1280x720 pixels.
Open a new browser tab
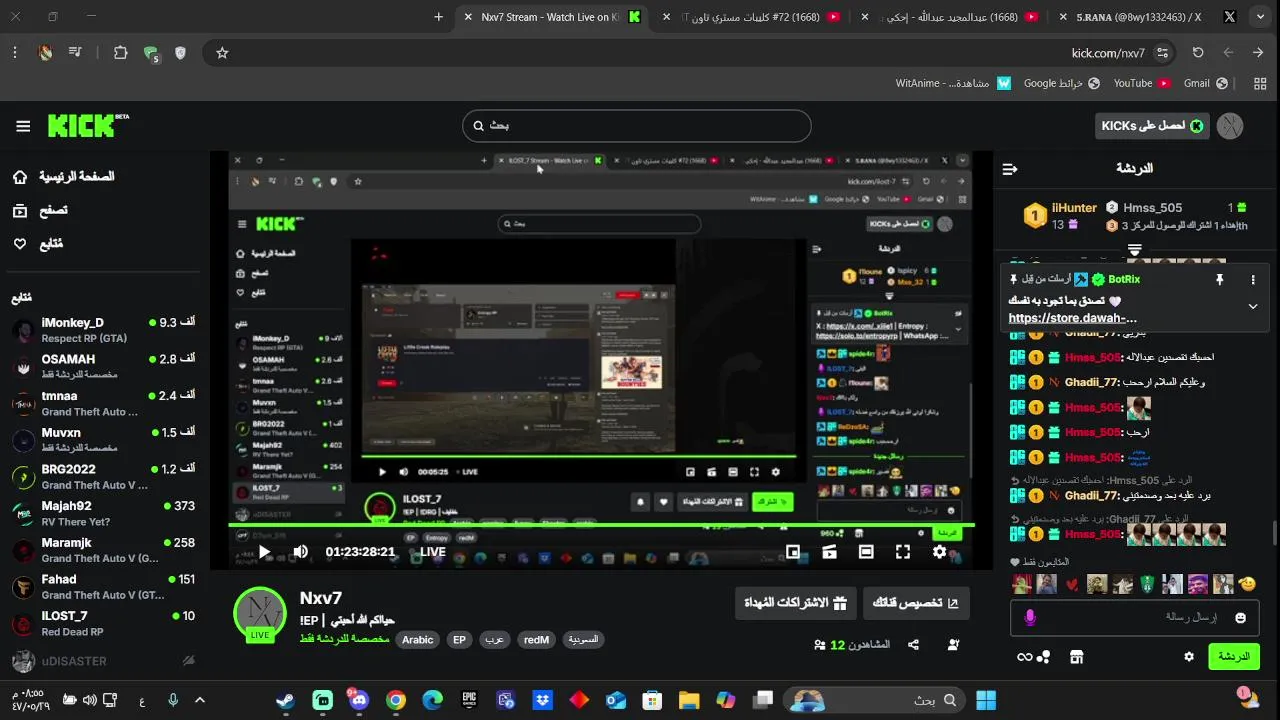coord(438,17)
